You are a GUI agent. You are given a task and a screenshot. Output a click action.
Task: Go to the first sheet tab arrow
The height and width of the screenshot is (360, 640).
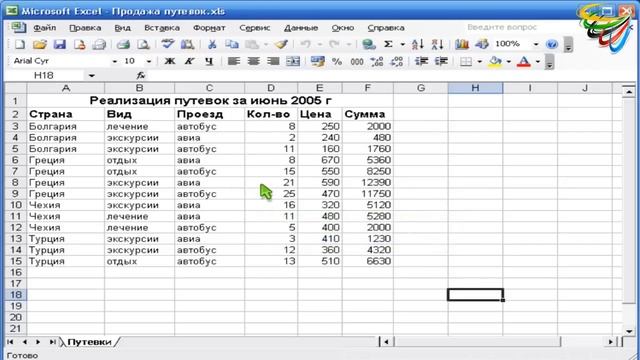[x=10, y=342]
